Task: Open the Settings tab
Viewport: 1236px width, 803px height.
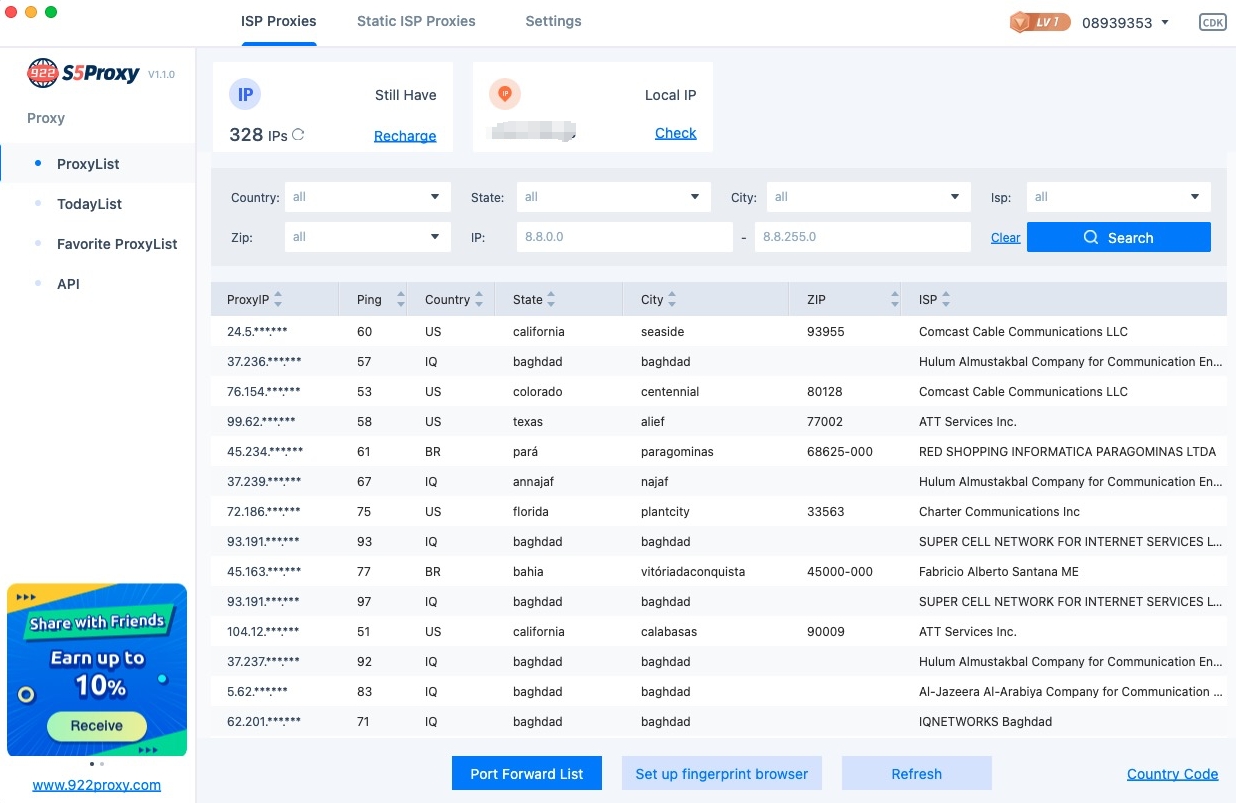Action: coord(553,21)
